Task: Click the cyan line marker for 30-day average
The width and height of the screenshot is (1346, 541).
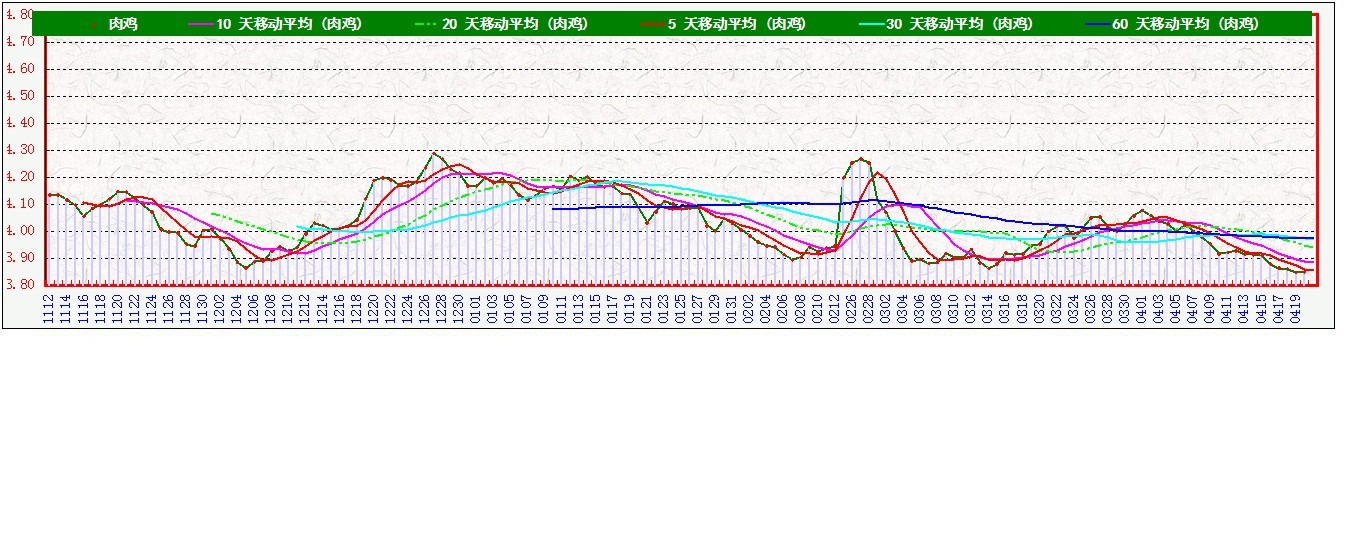Action: [871, 24]
